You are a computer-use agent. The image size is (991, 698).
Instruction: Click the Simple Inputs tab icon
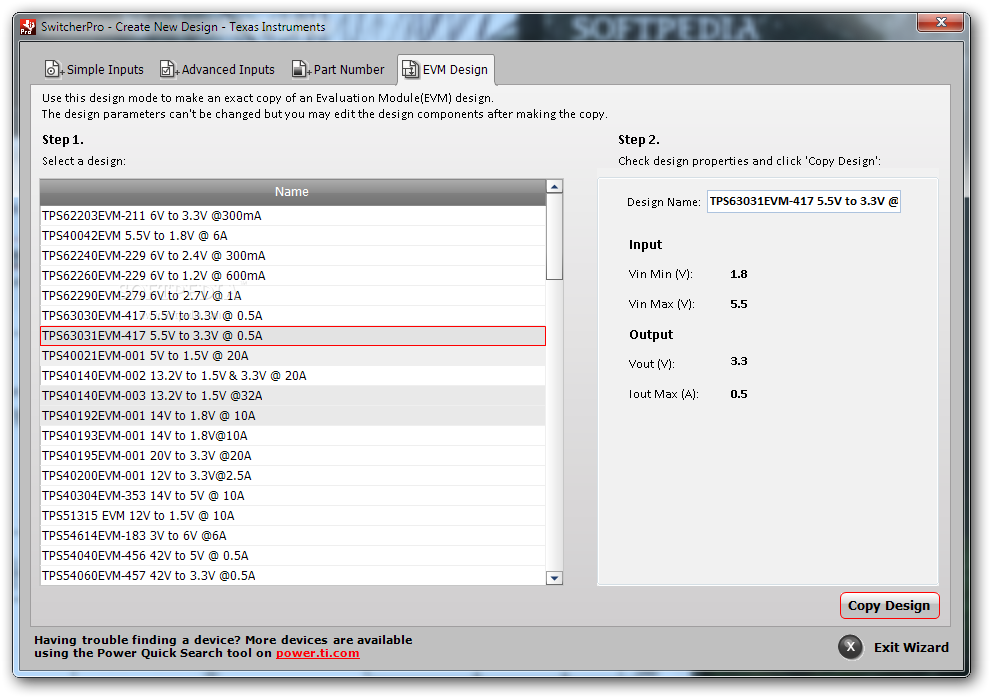(53, 69)
